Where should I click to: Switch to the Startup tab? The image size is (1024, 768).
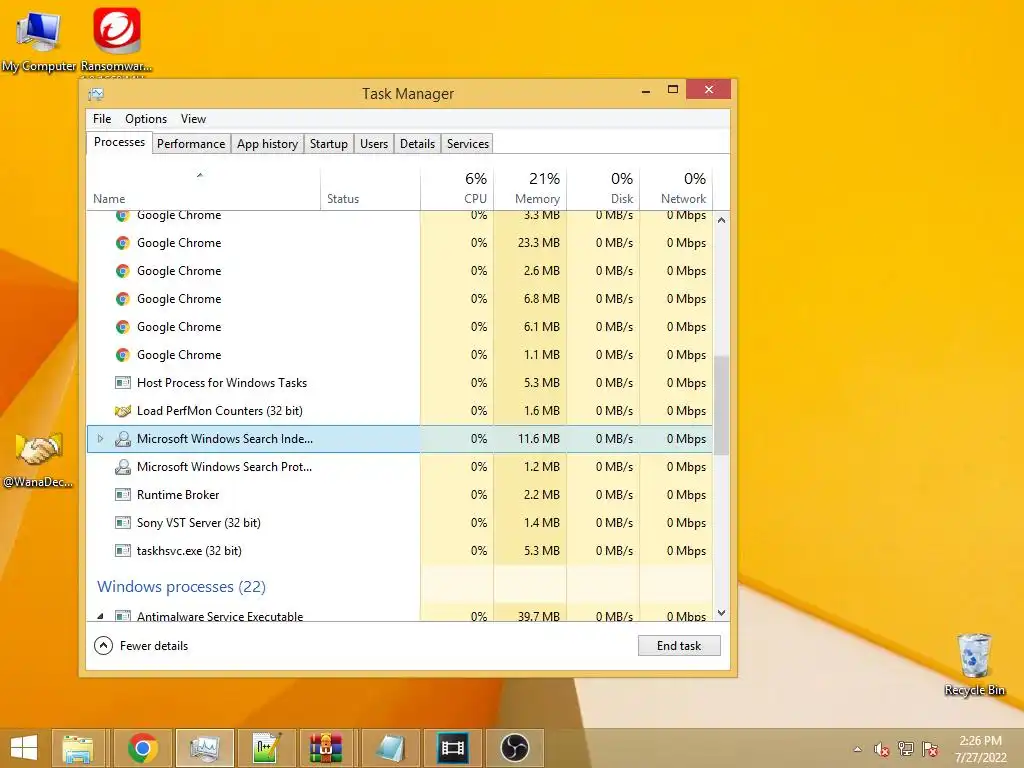[328, 144]
